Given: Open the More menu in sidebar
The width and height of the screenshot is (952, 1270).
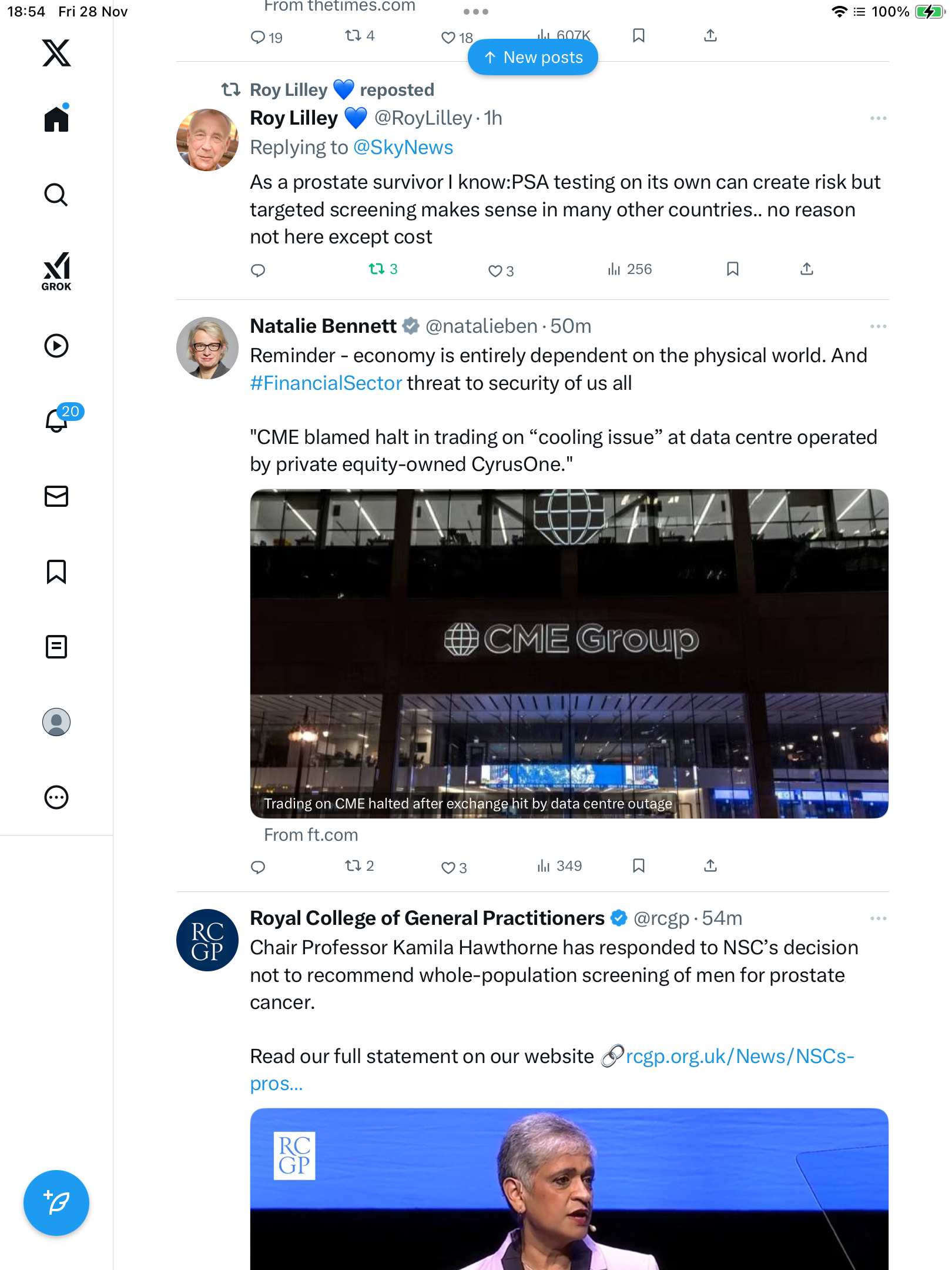Looking at the screenshot, I should coord(56,797).
